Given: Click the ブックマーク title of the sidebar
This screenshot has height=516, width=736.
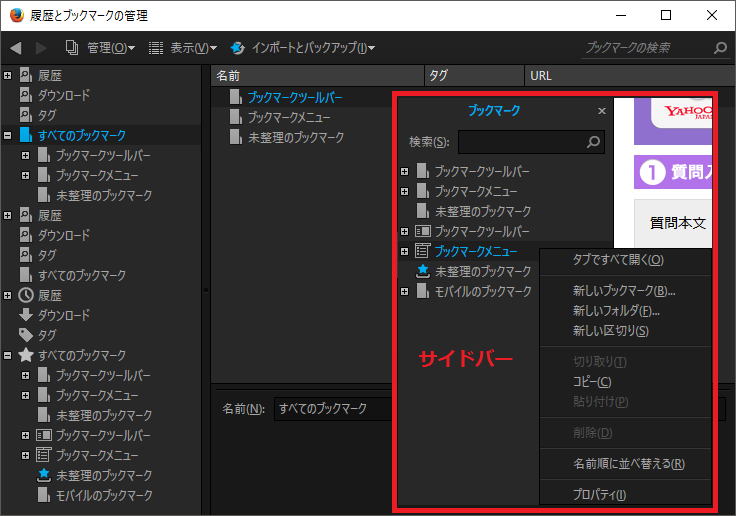Looking at the screenshot, I should coord(494,110).
